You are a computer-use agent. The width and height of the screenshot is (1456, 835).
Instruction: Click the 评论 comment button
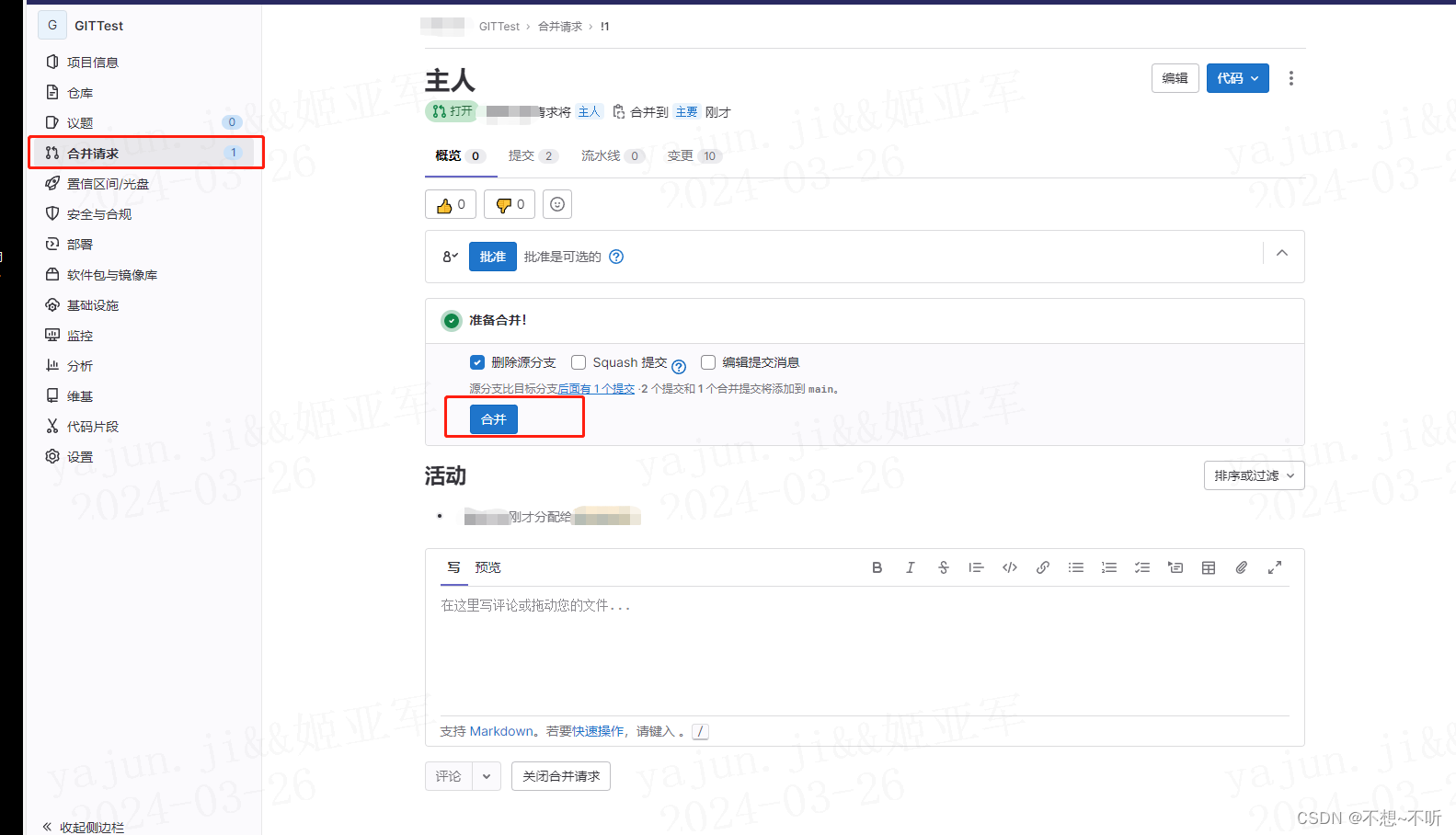click(x=449, y=776)
